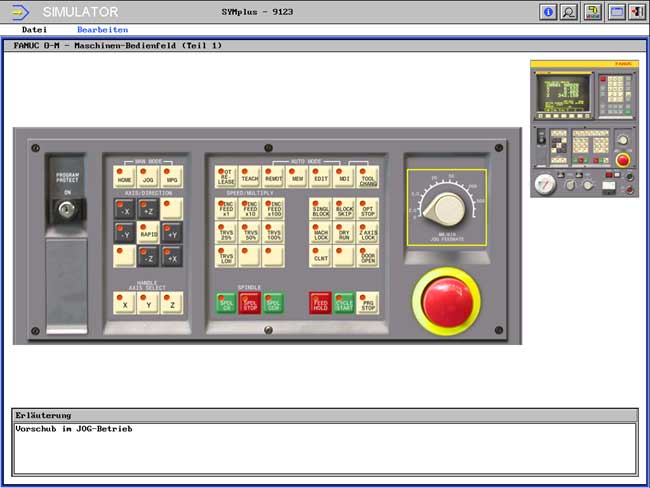Viewport: 650px width, 488px height.
Task: Open the Bearbeiten menu
Action: coord(103,30)
